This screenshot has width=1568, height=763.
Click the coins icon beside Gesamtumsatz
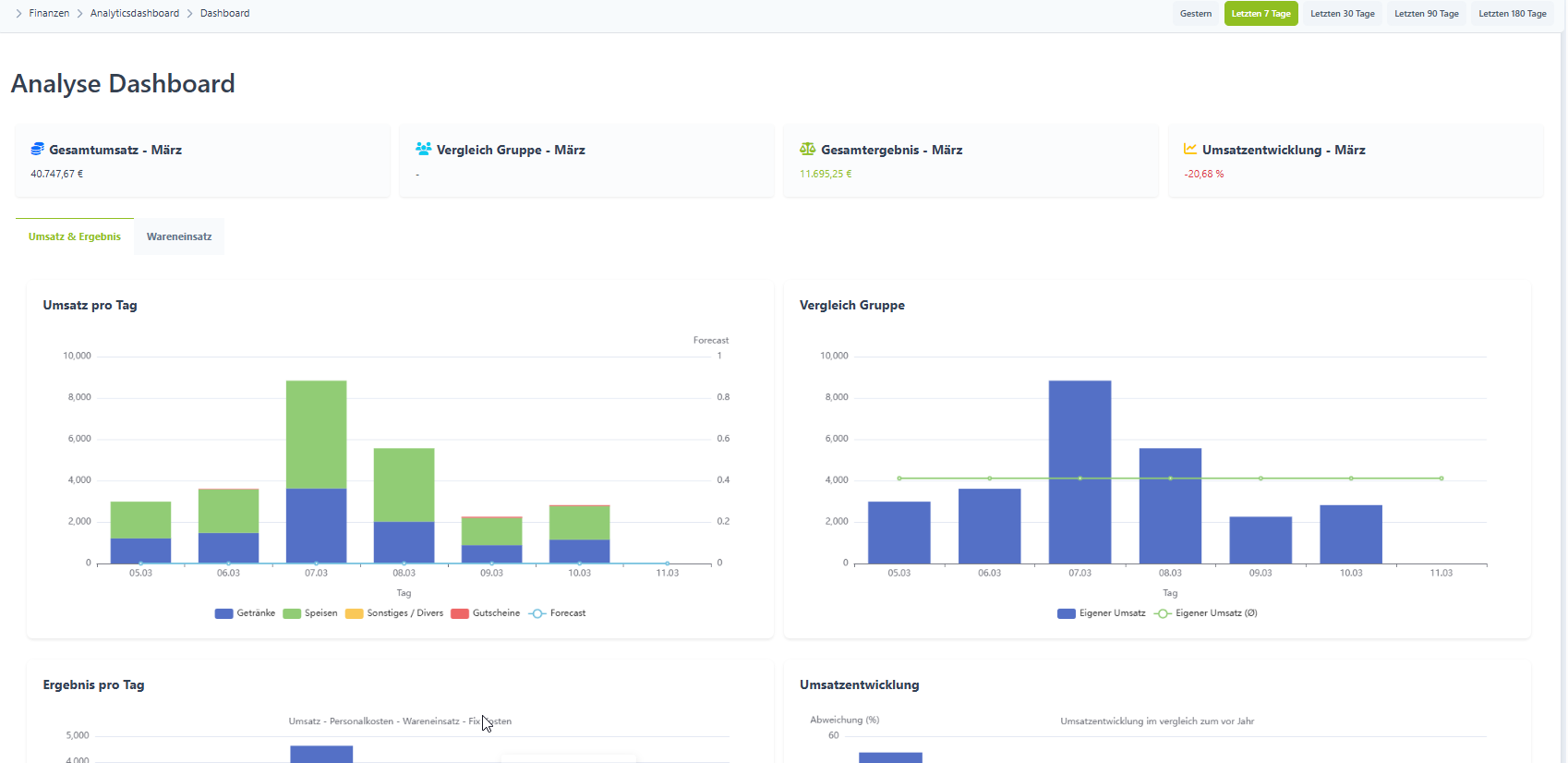pos(37,149)
